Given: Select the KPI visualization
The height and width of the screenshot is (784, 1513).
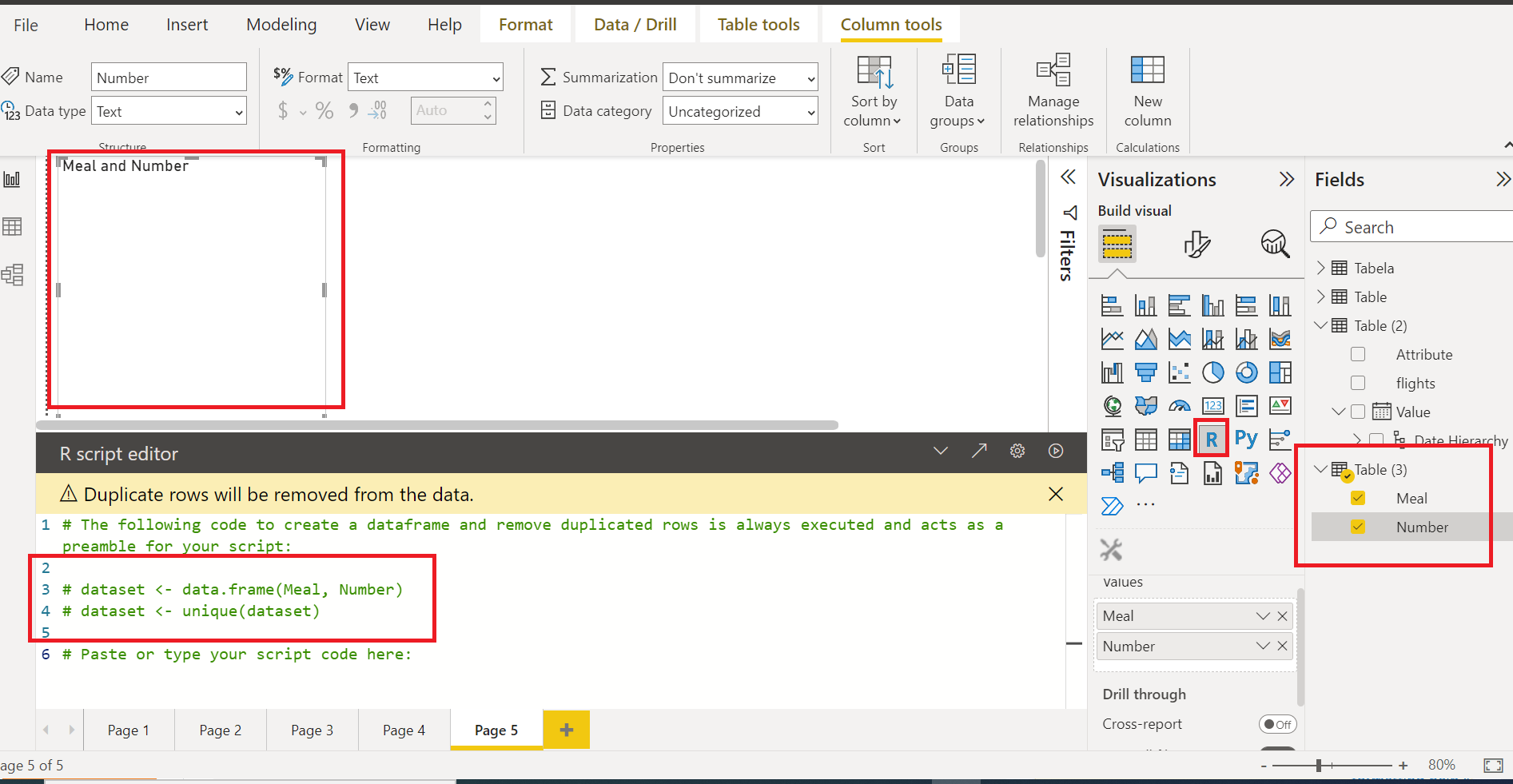Looking at the screenshot, I should (1280, 406).
